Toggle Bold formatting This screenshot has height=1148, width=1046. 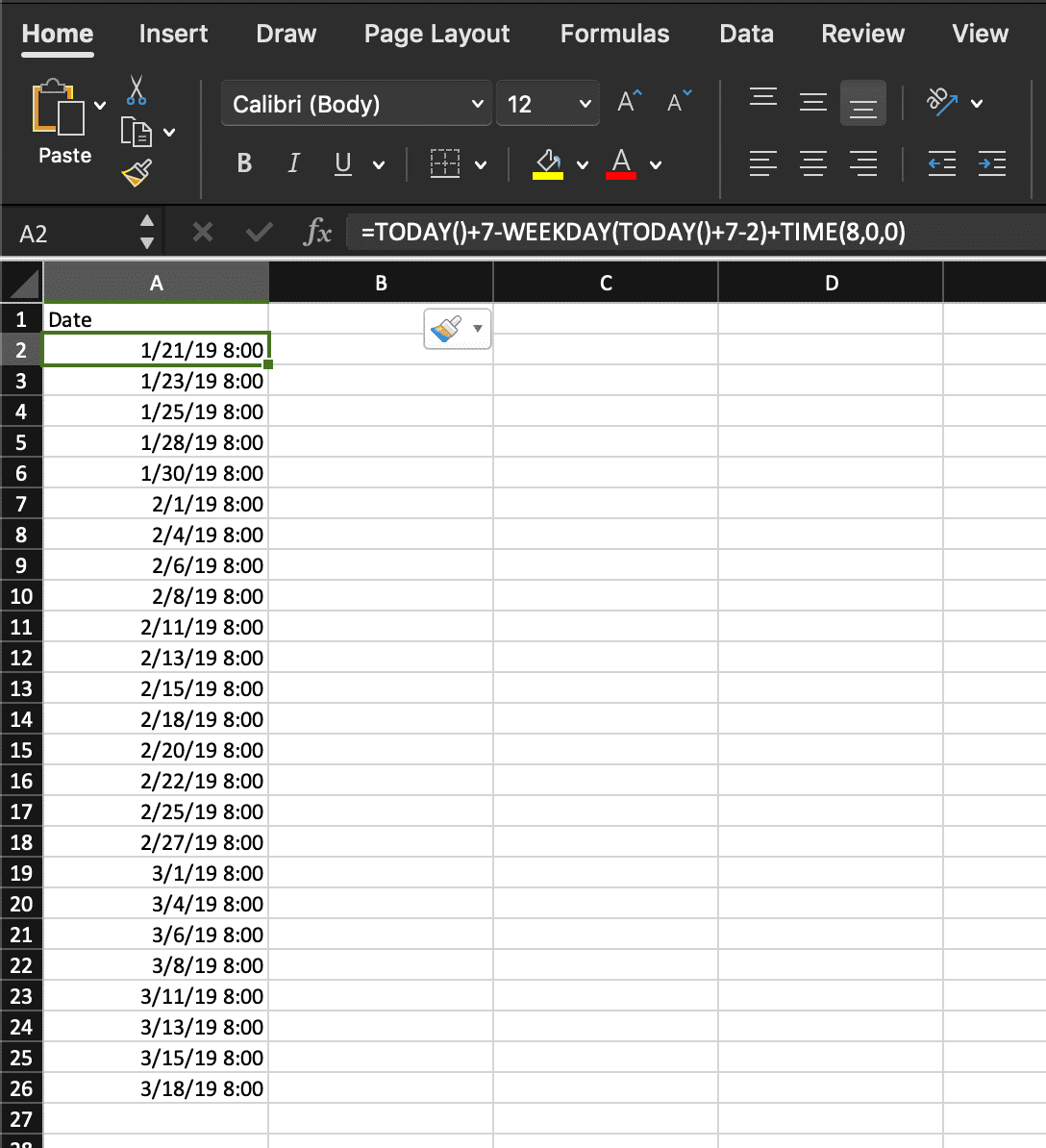pyautogui.click(x=244, y=163)
